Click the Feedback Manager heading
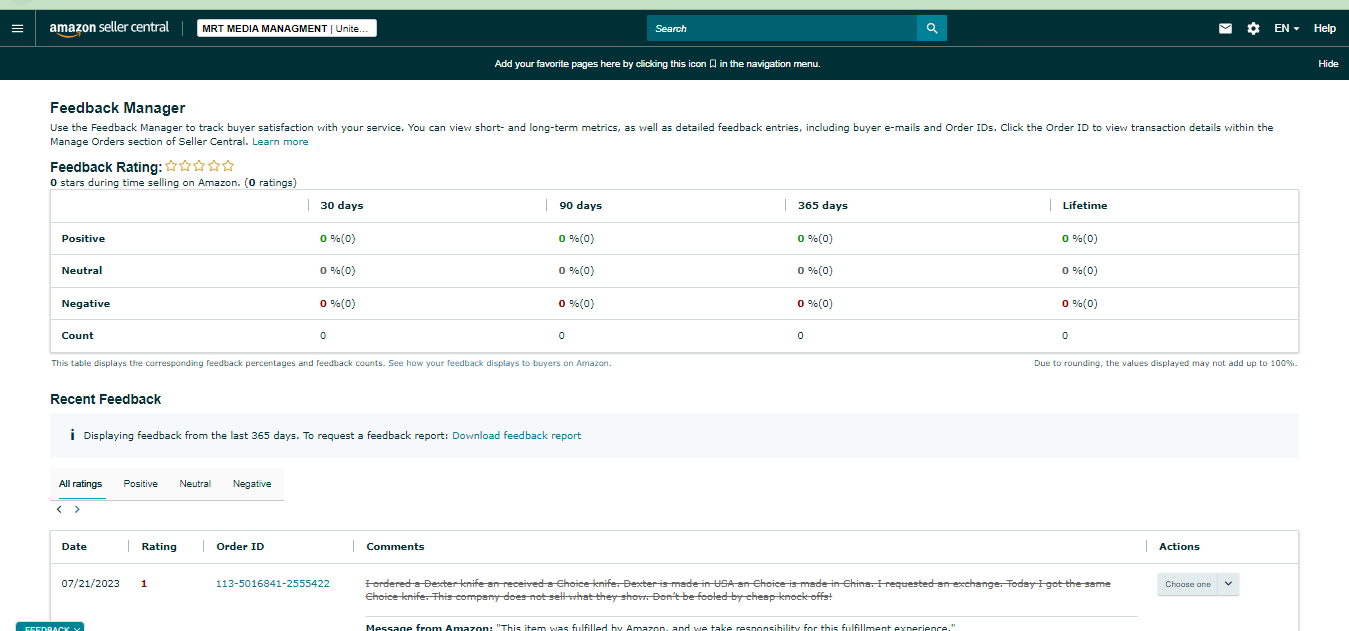Image resolution: width=1349 pixels, height=631 pixels. pos(118,108)
